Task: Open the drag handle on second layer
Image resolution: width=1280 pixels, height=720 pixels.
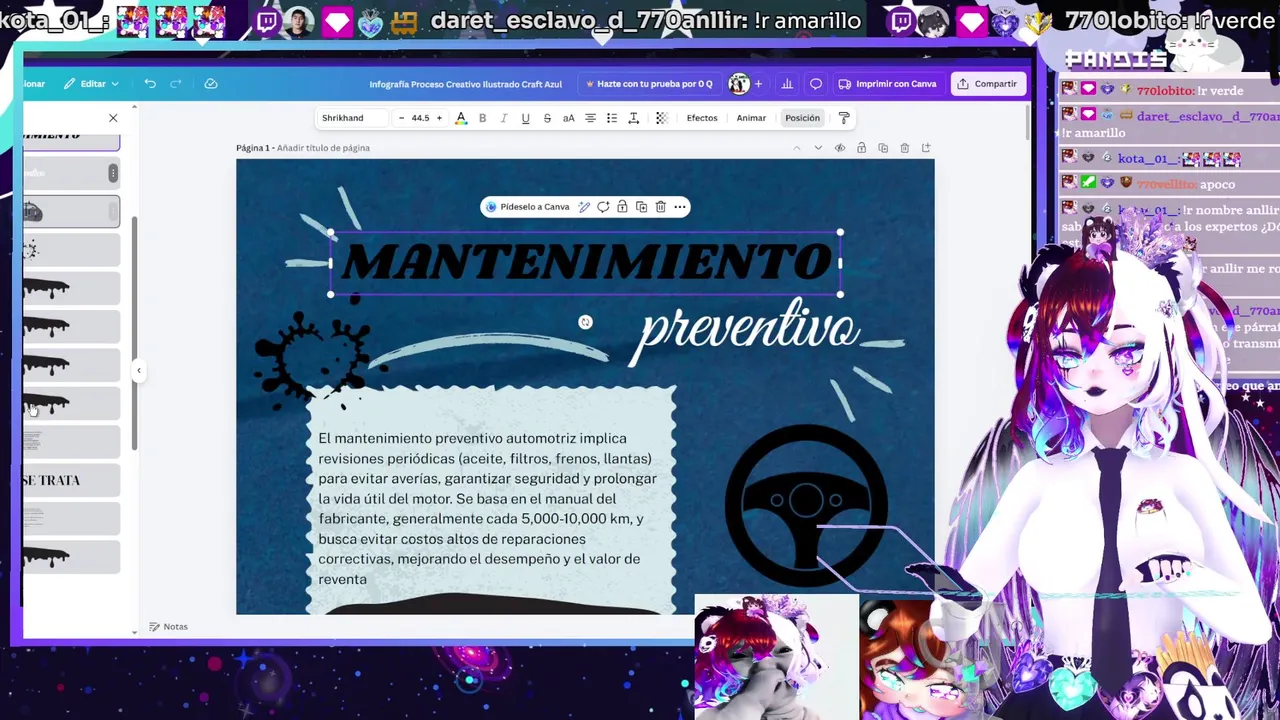Action: pos(113,174)
